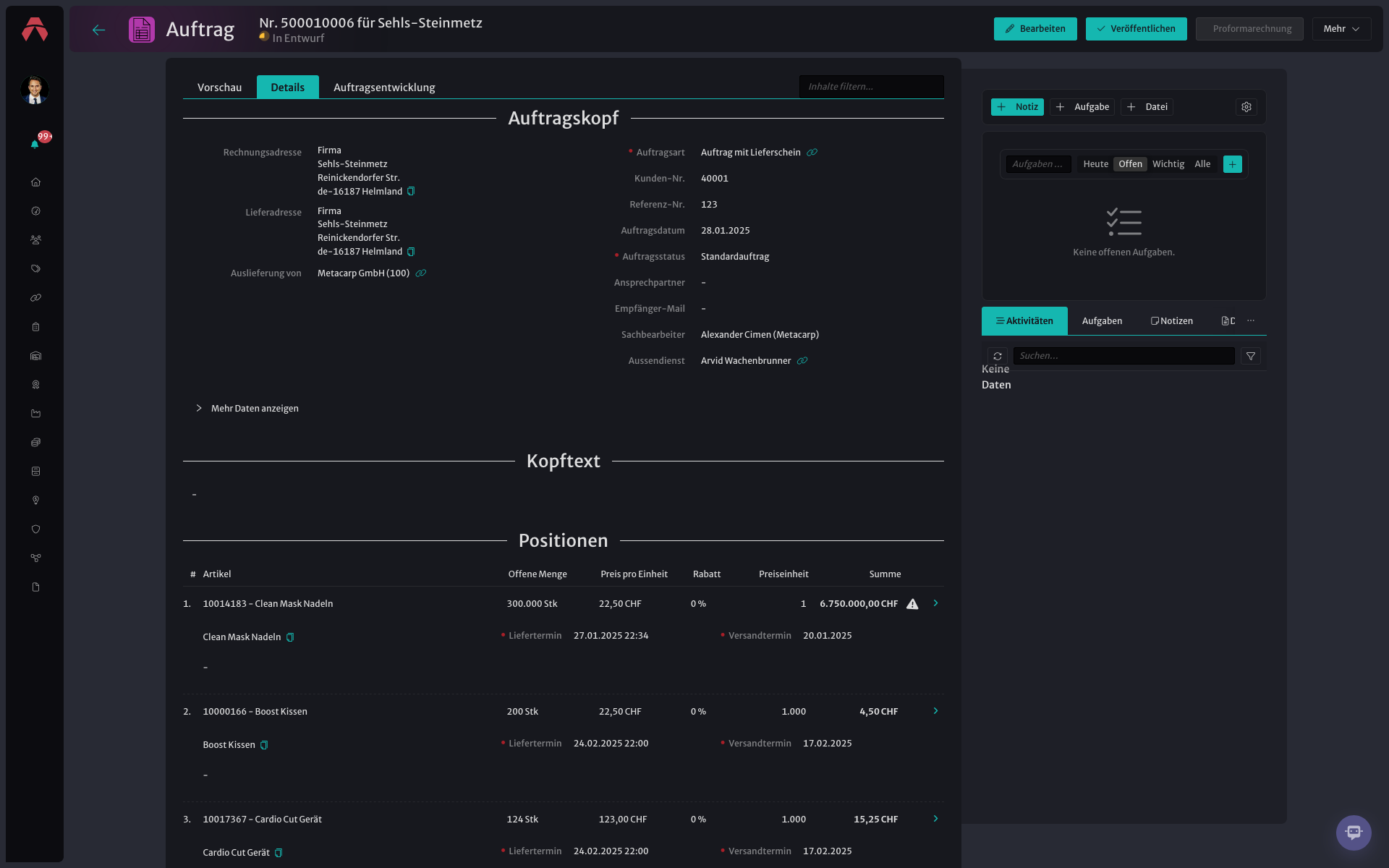
Task: Expand position 2 Boost Kissen chevron
Action: (x=935, y=711)
